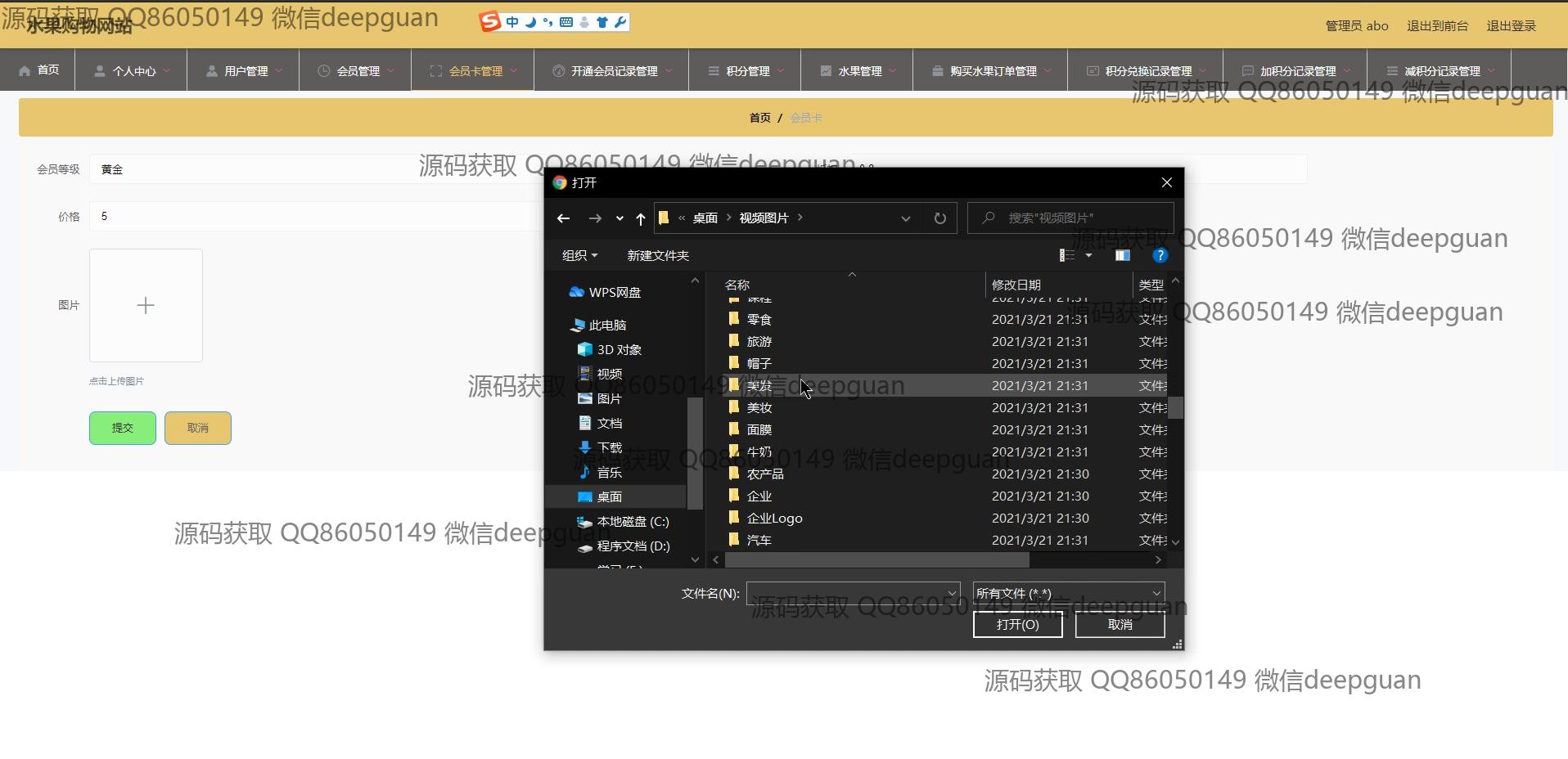Open WPS网盘 in navigation pane
This screenshot has height=759, width=1568.
(614, 292)
